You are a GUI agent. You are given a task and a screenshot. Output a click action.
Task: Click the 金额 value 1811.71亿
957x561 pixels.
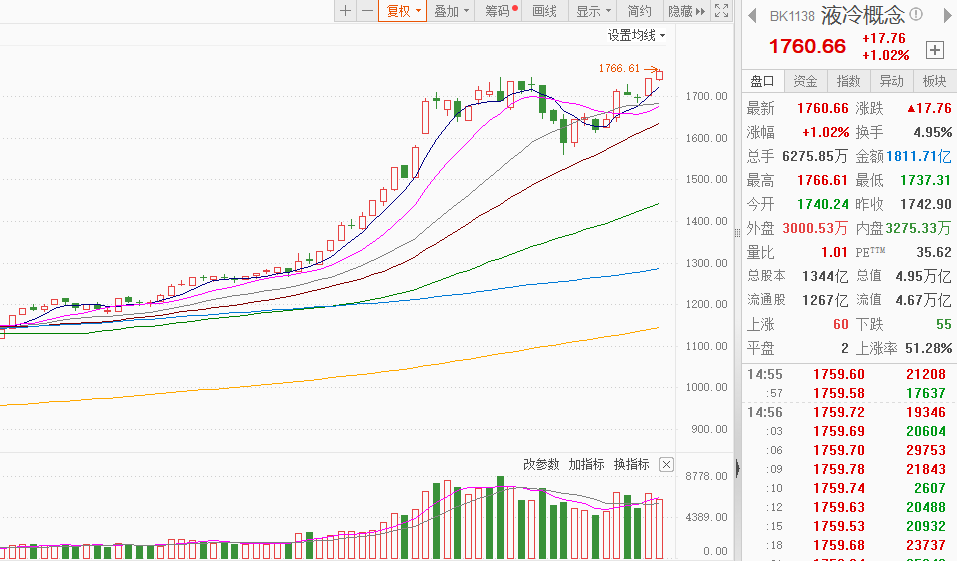[x=919, y=156]
